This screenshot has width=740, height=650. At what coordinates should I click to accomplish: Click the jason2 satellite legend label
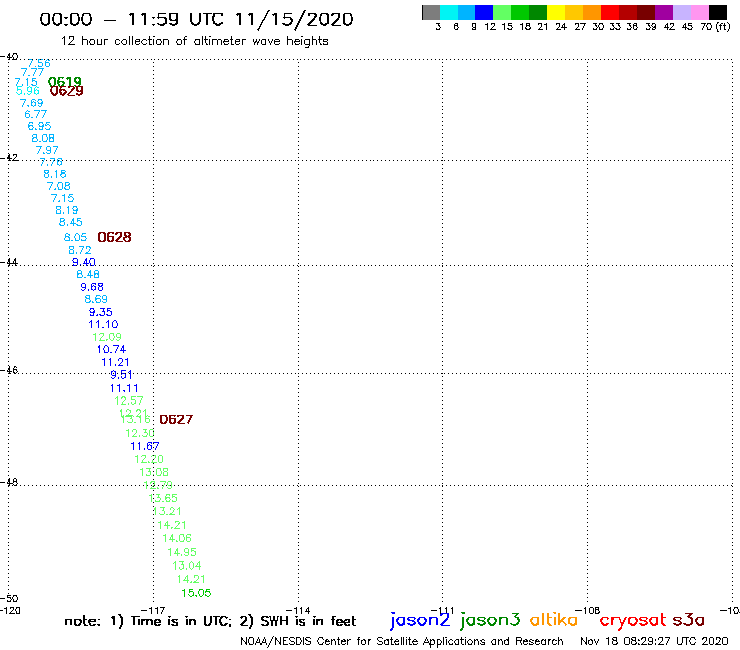(420, 620)
